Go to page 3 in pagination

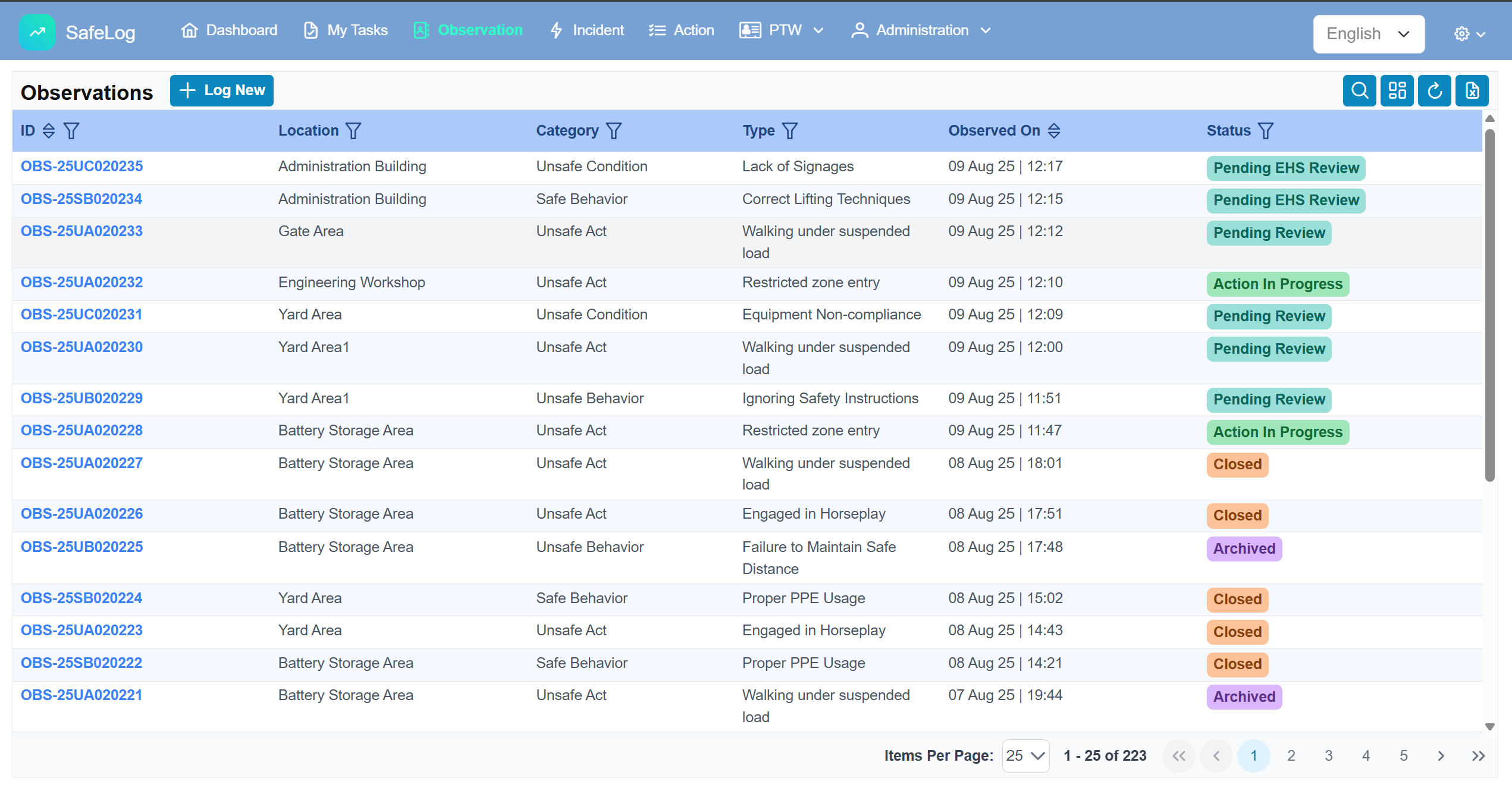1328,755
